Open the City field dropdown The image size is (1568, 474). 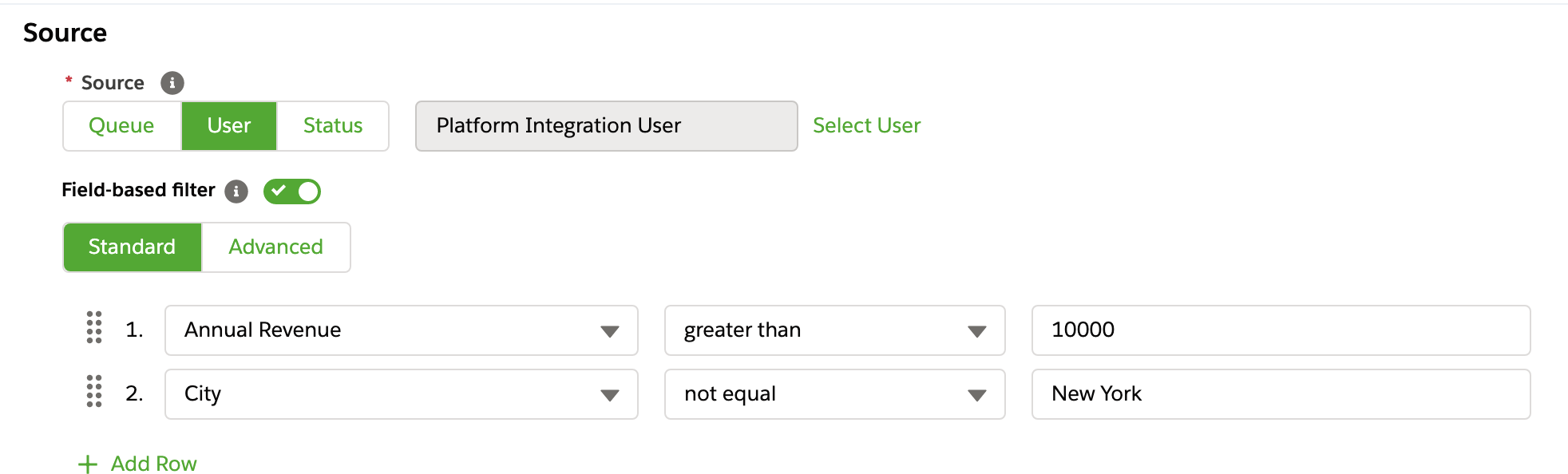(402, 394)
